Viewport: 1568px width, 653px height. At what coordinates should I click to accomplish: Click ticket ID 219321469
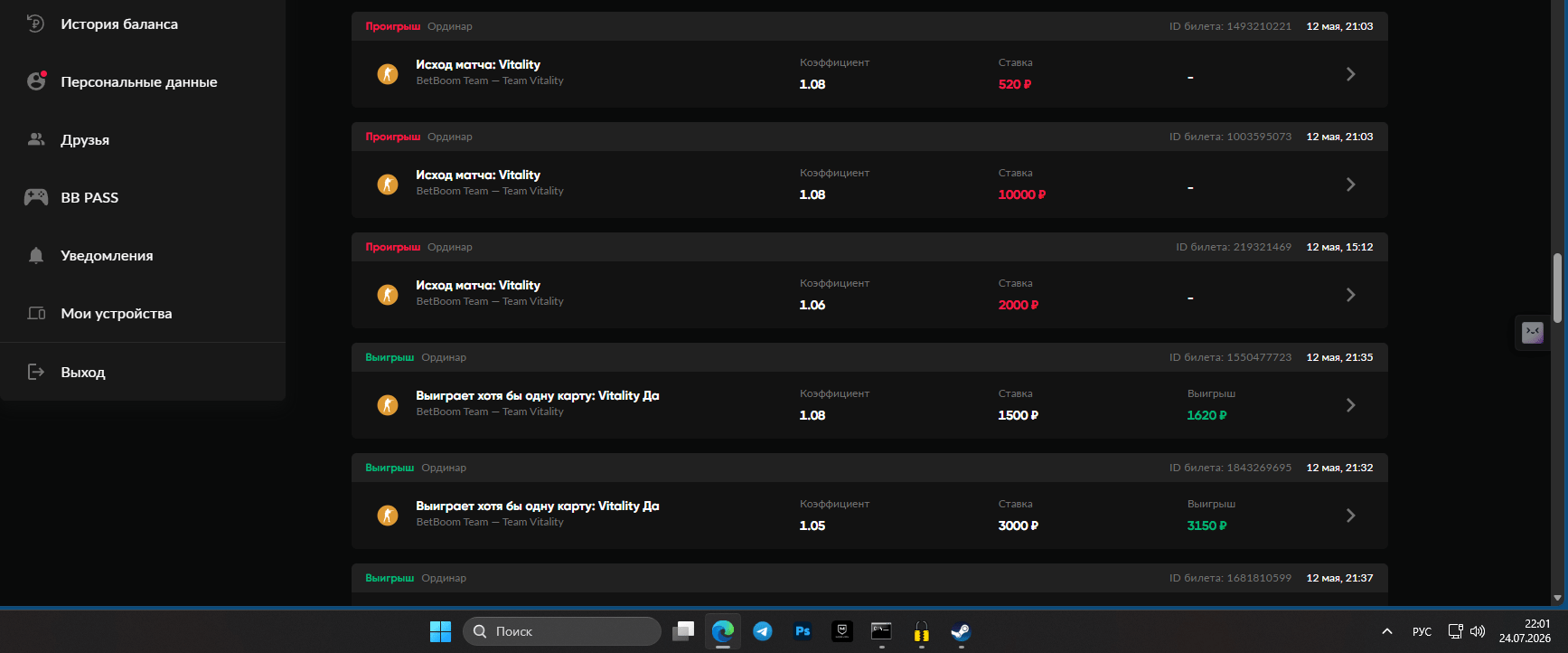point(1234,247)
